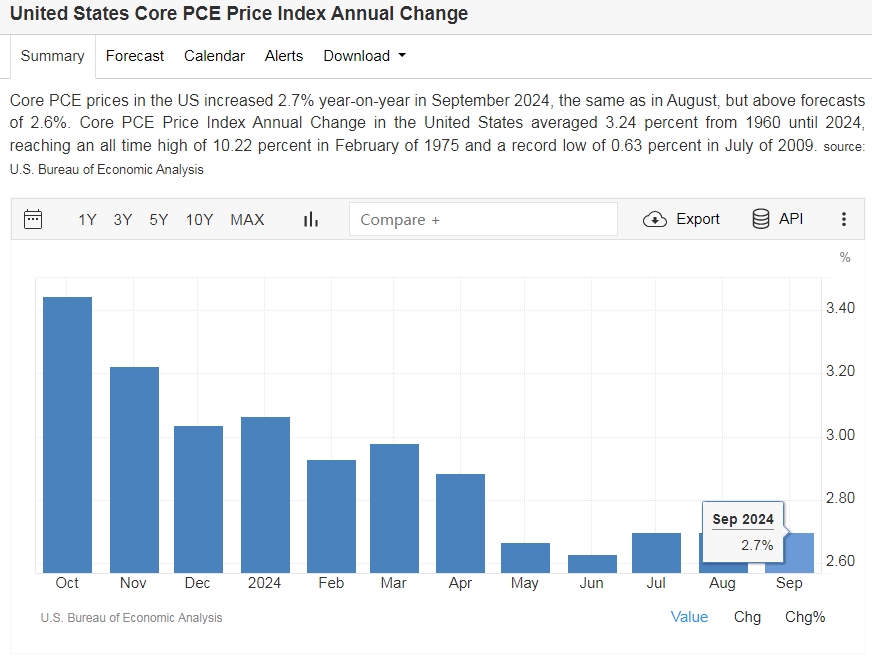Select the Value chart view
This screenshot has width=872, height=659.
[689, 617]
